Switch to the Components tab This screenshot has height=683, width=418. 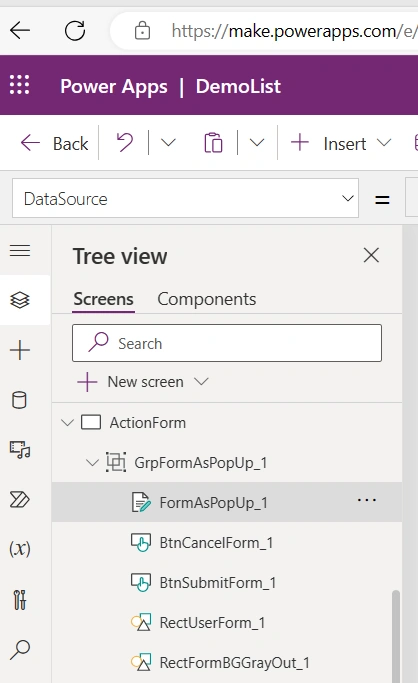[x=207, y=299]
